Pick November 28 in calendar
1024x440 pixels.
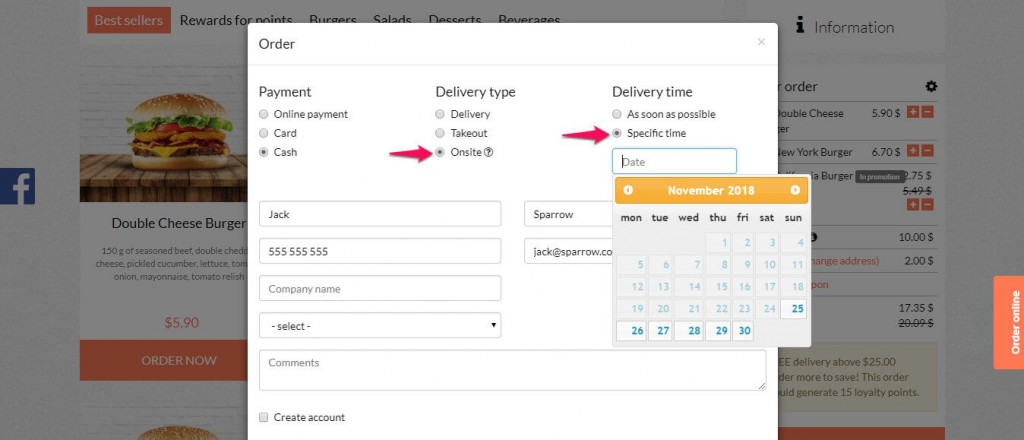pyautogui.click(x=689, y=331)
